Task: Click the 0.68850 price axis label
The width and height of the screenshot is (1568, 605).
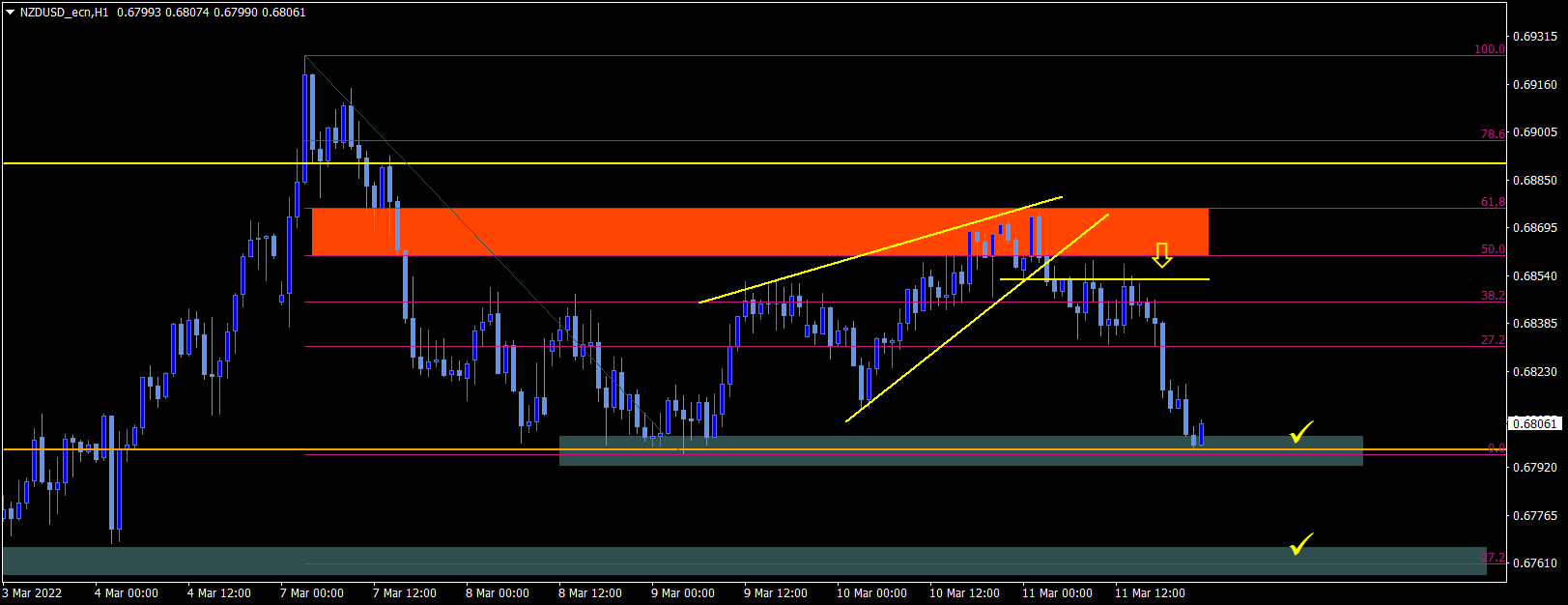Action: point(1534,181)
